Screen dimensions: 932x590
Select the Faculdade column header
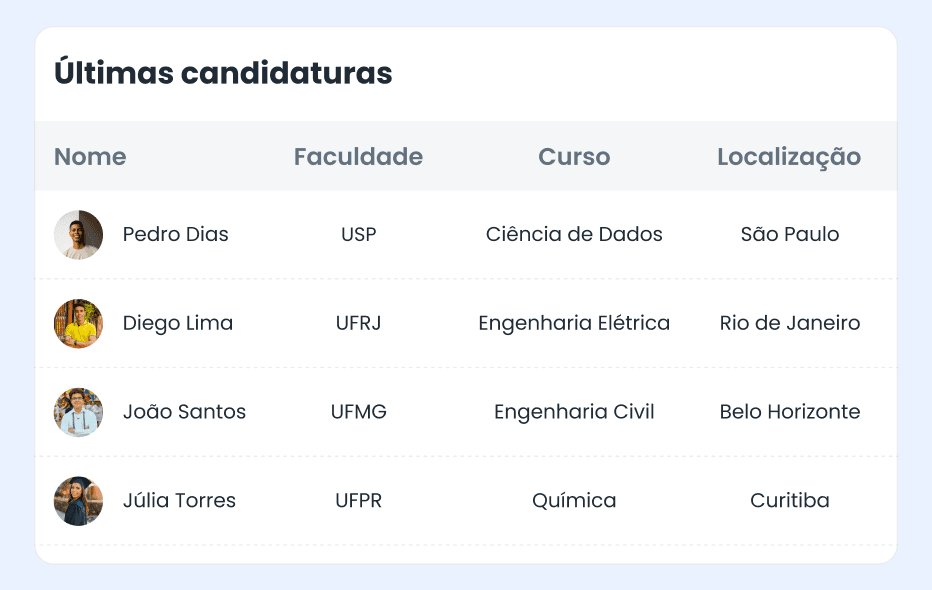(x=358, y=157)
